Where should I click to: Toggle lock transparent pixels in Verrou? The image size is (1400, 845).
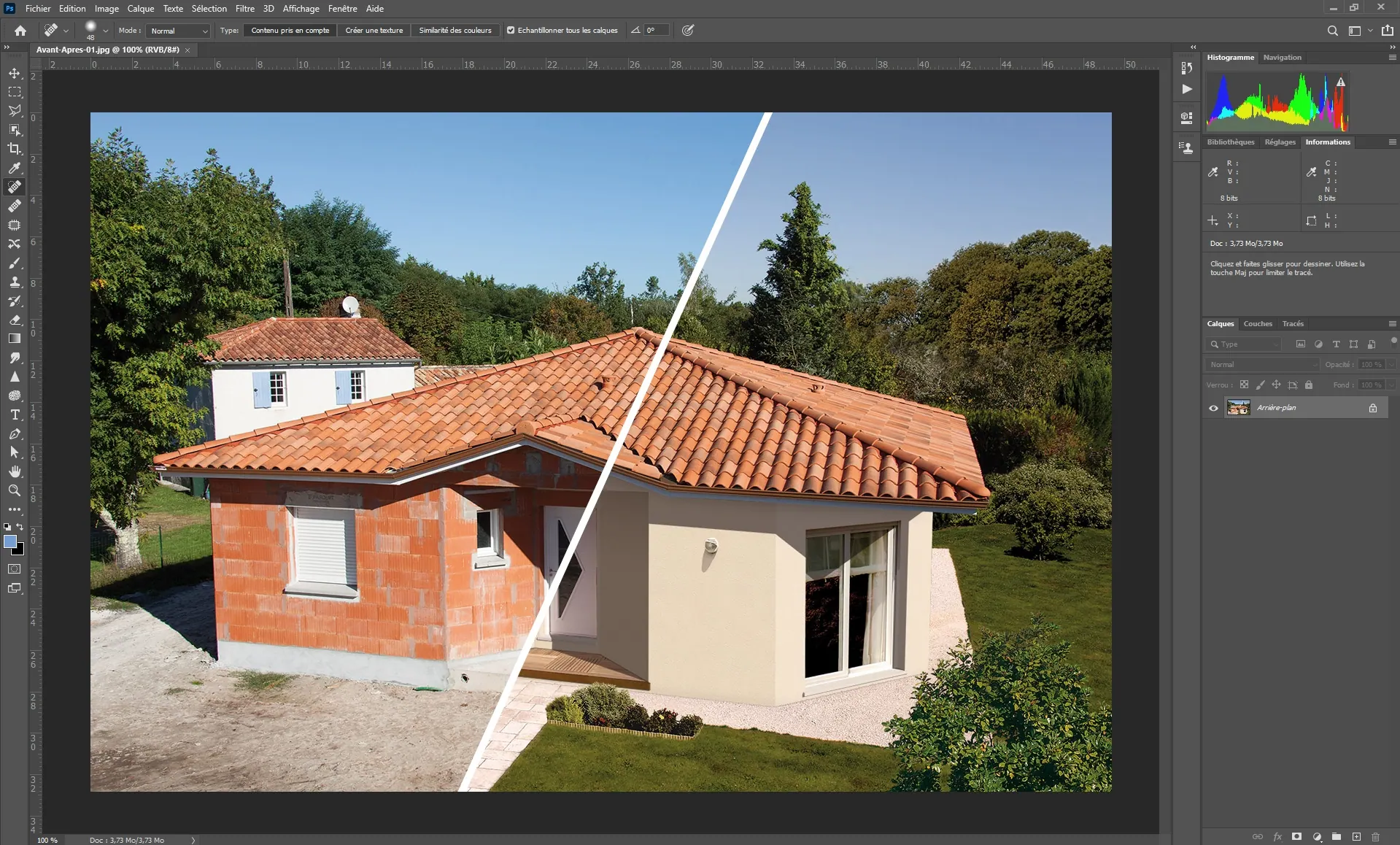[1245, 385]
